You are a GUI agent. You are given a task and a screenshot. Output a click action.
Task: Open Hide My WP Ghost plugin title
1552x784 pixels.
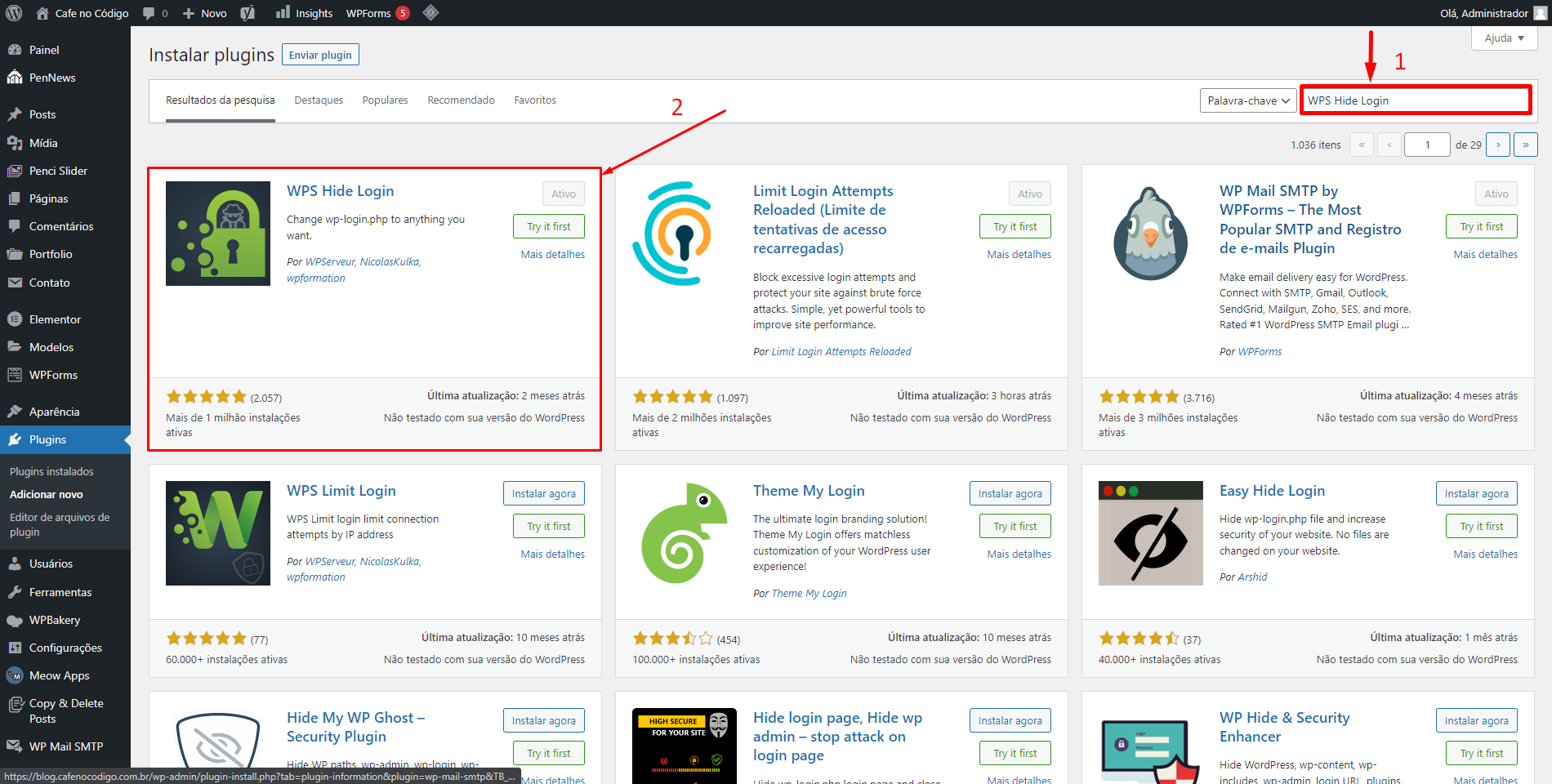pos(355,727)
